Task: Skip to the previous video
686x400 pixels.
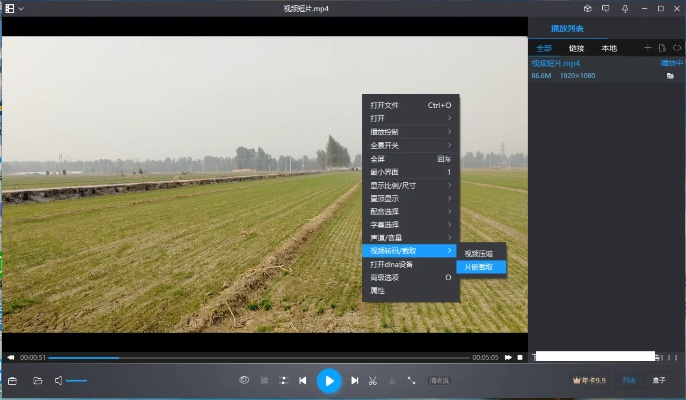Action: point(302,381)
